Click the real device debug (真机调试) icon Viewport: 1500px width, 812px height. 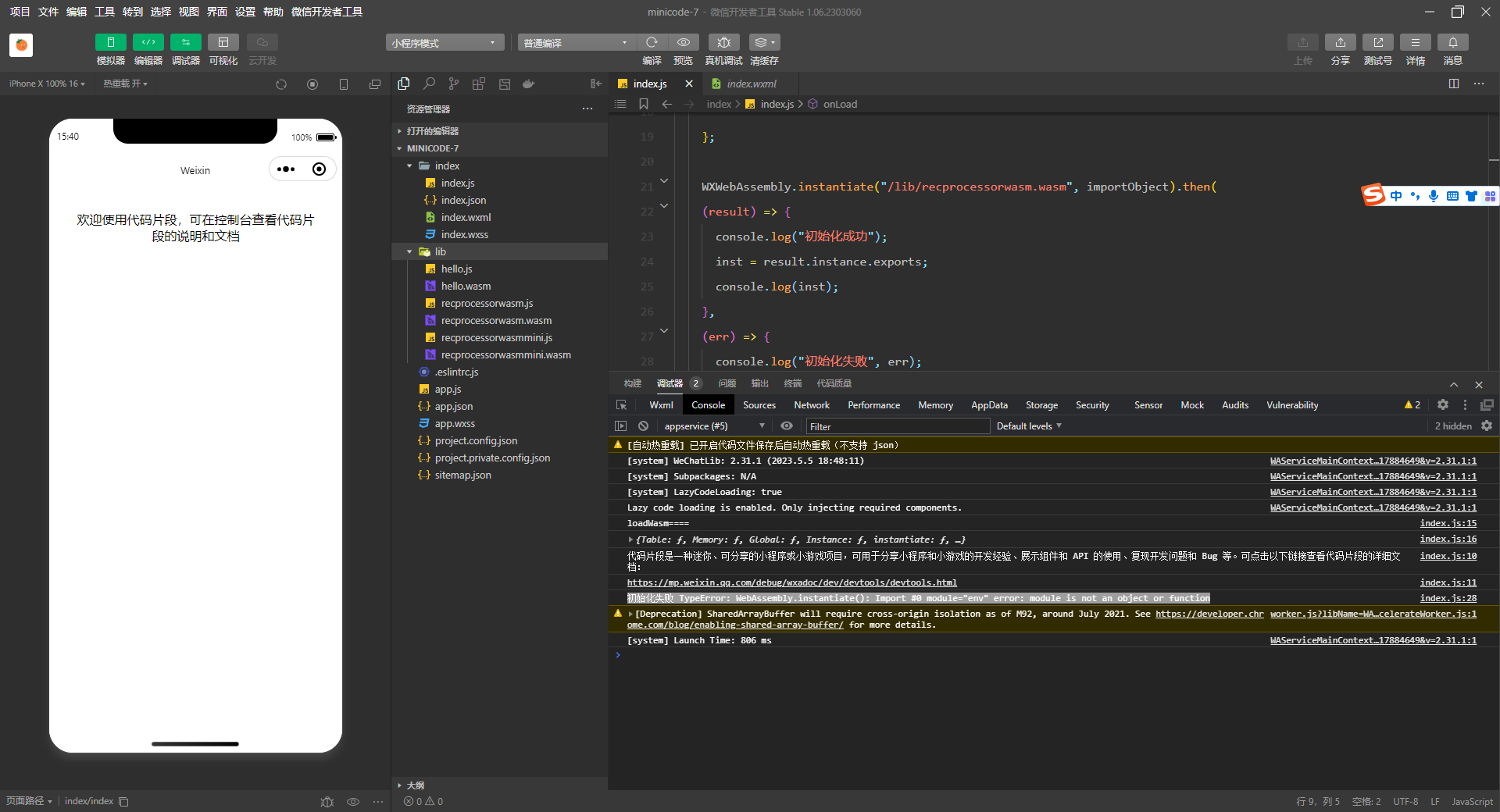[723, 42]
